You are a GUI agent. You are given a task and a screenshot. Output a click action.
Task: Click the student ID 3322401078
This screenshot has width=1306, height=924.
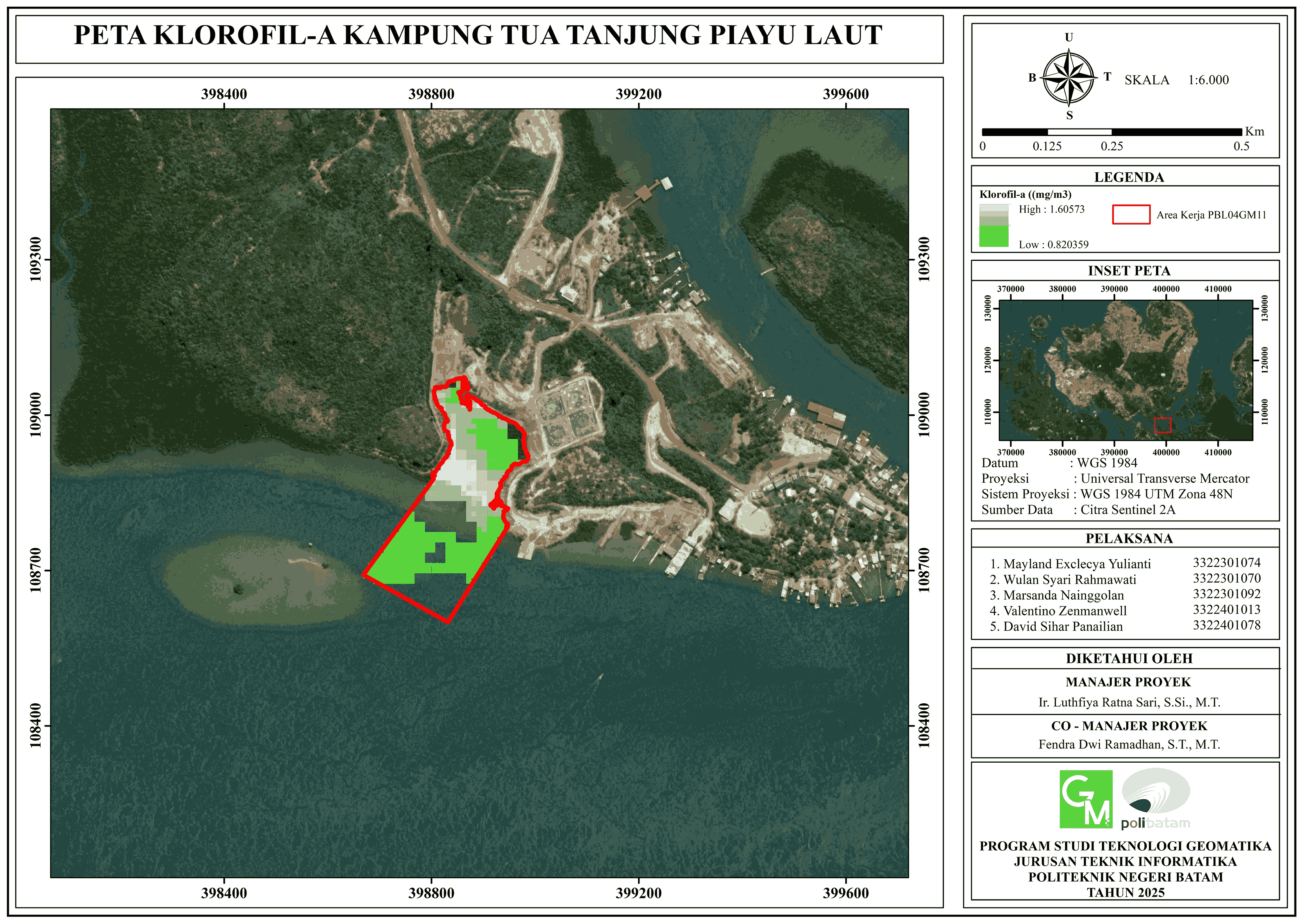[1227, 625]
